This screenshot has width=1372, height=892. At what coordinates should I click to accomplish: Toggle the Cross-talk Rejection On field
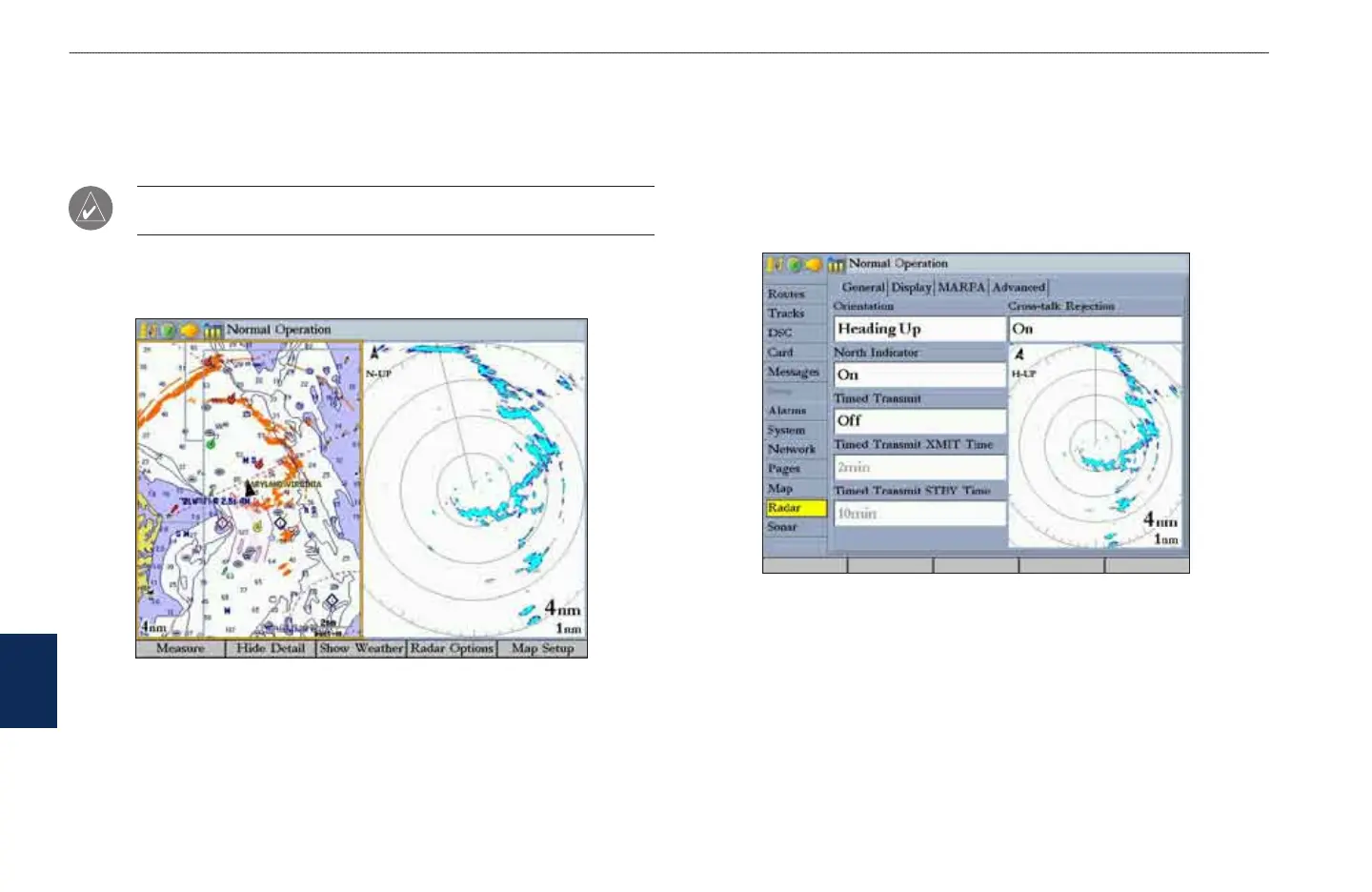click(x=1095, y=329)
